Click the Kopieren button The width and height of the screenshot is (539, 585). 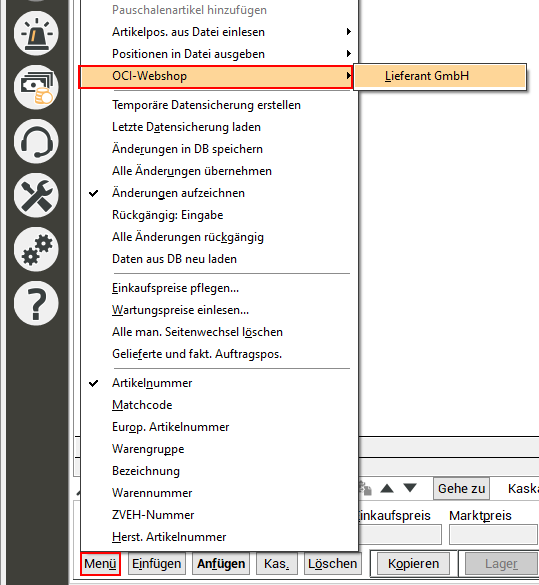[413, 564]
